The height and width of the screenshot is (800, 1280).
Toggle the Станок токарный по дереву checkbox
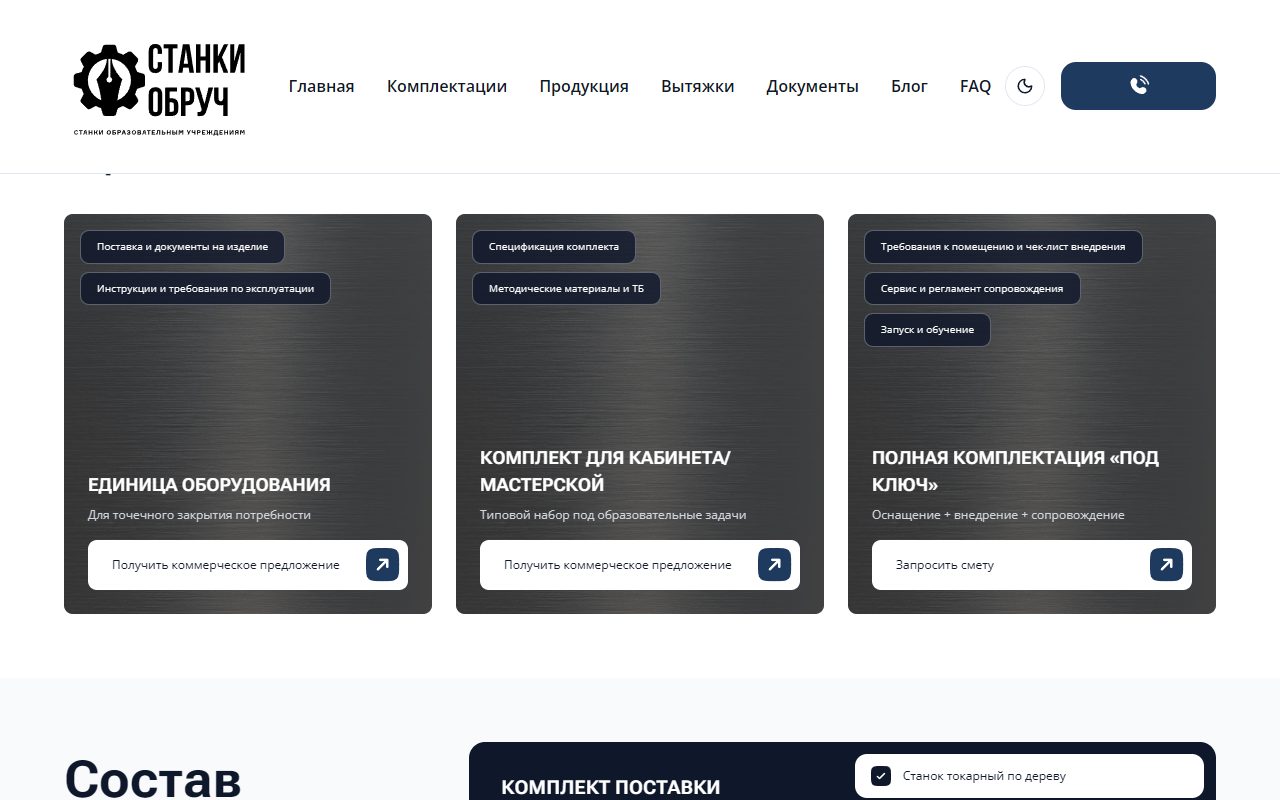point(881,776)
